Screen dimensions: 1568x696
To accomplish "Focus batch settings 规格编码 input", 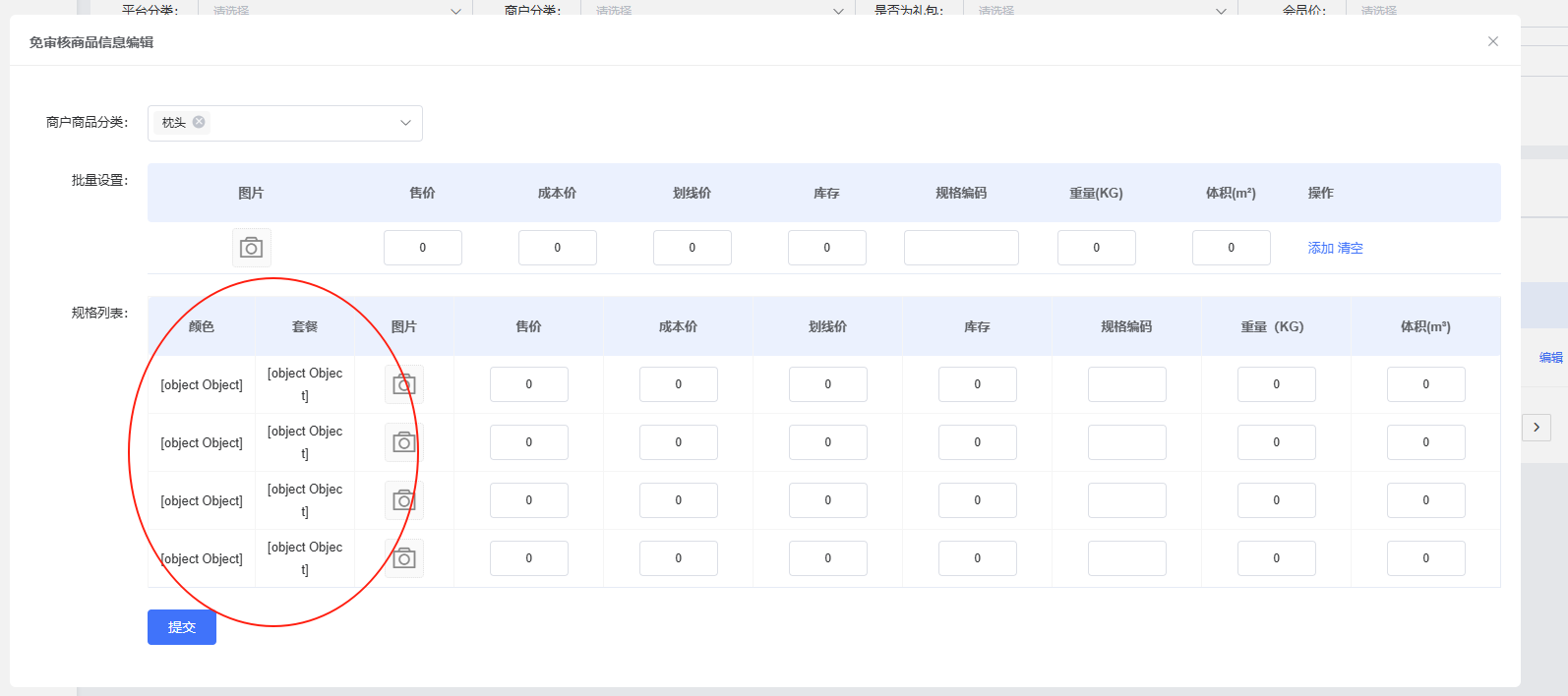I will (961, 248).
